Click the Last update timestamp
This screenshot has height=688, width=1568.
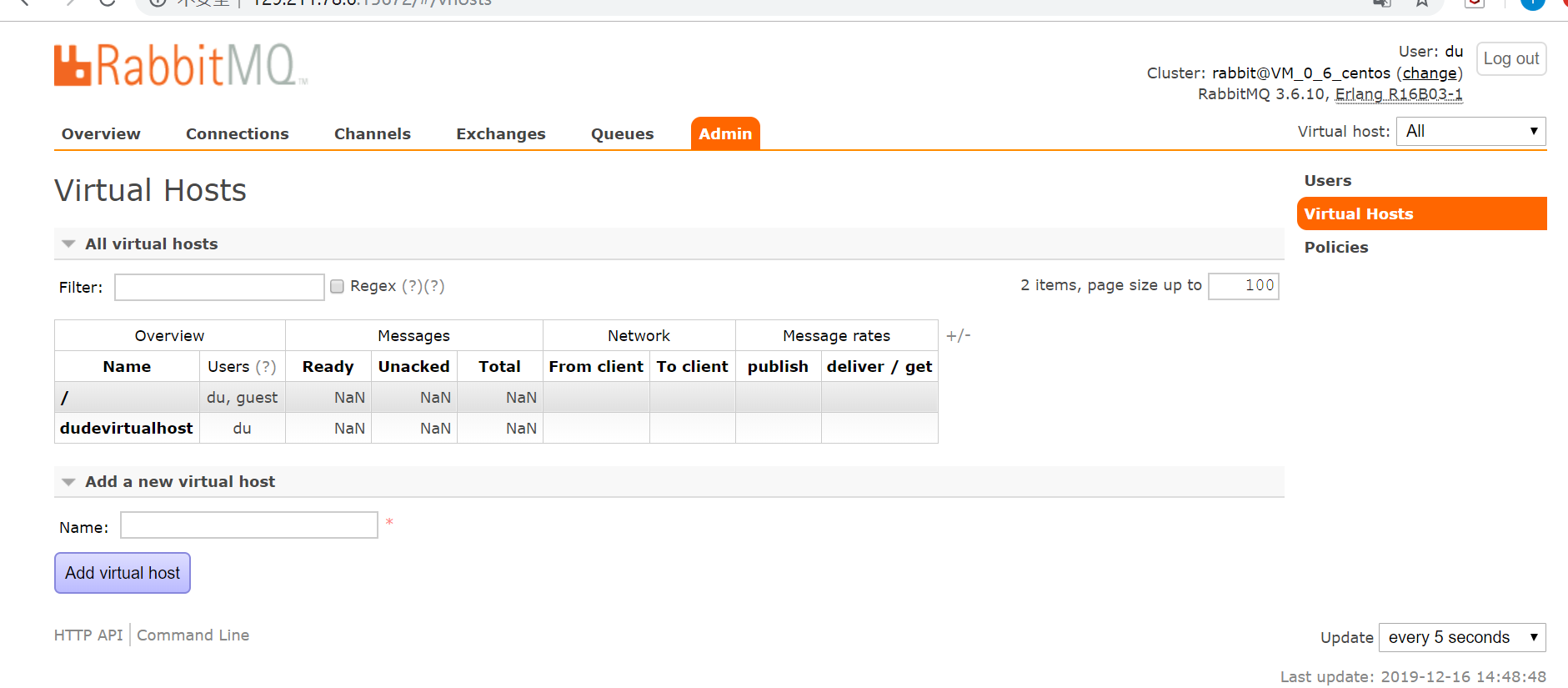pyautogui.click(x=1413, y=676)
